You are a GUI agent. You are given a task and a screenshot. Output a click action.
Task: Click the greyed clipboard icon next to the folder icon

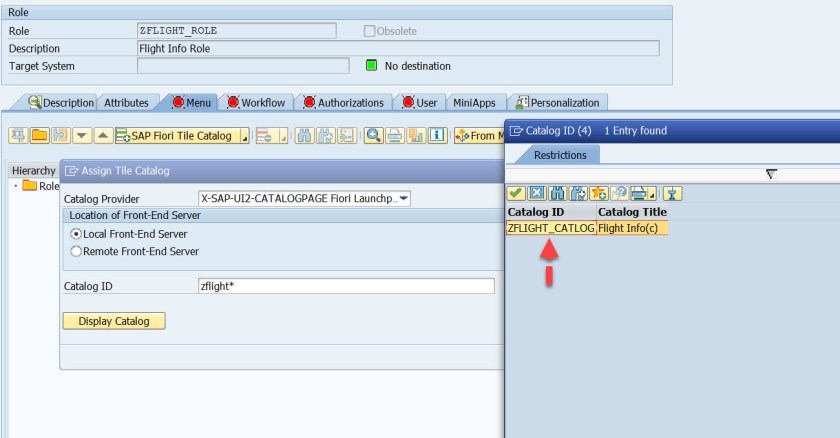click(x=61, y=135)
